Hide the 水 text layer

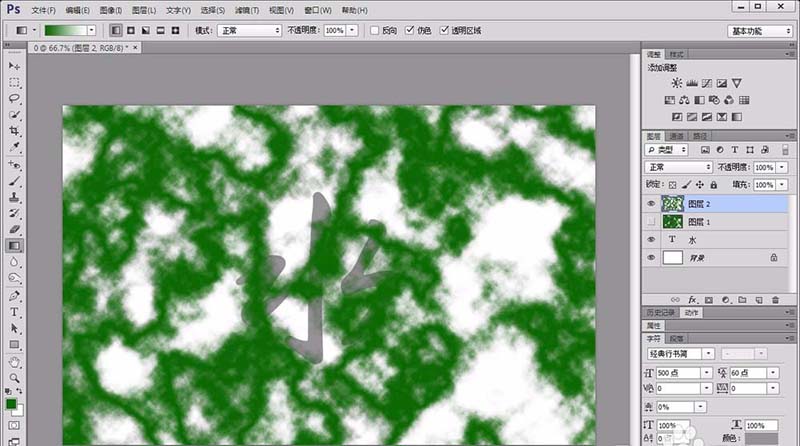click(x=651, y=240)
